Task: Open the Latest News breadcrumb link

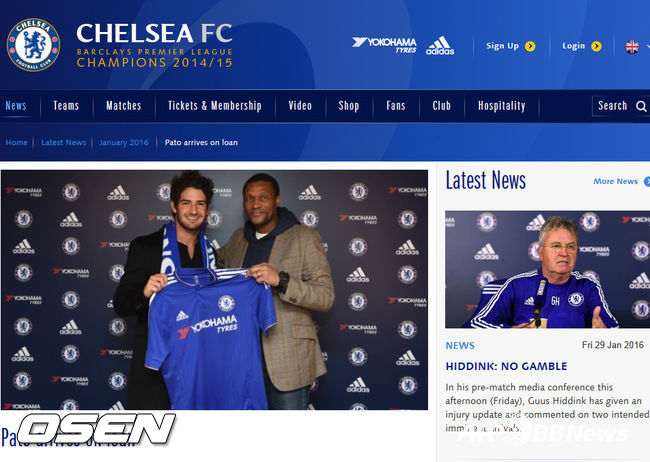Action: 63,142
